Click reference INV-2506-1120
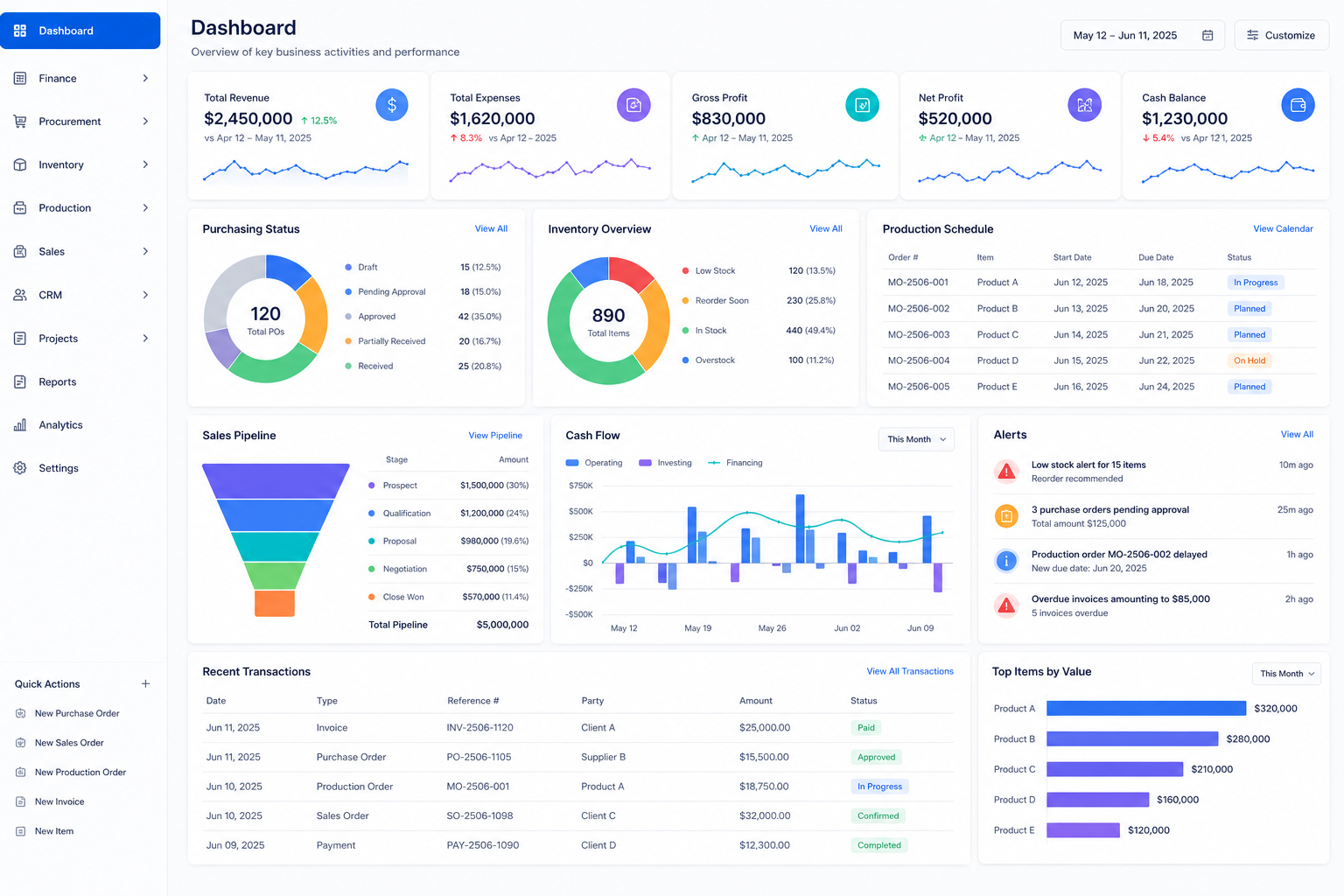Viewport: 1344px width, 896px height. [479, 728]
